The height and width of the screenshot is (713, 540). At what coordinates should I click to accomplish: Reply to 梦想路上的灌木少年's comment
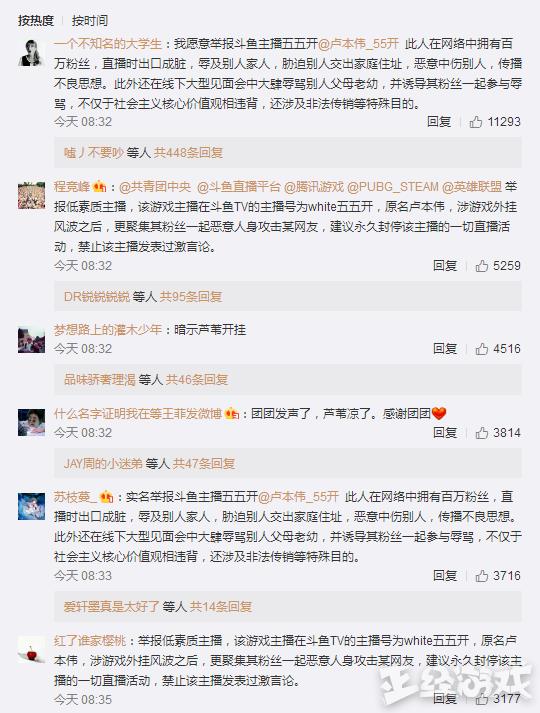(445, 349)
